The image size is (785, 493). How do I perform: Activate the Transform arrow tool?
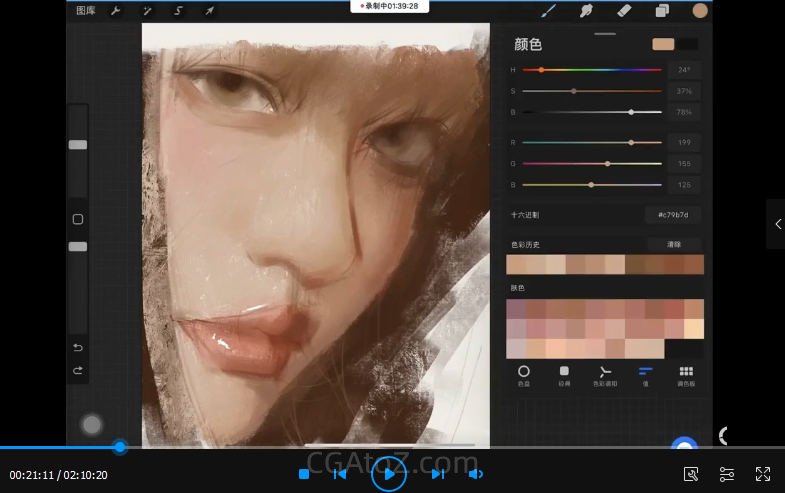pos(209,11)
